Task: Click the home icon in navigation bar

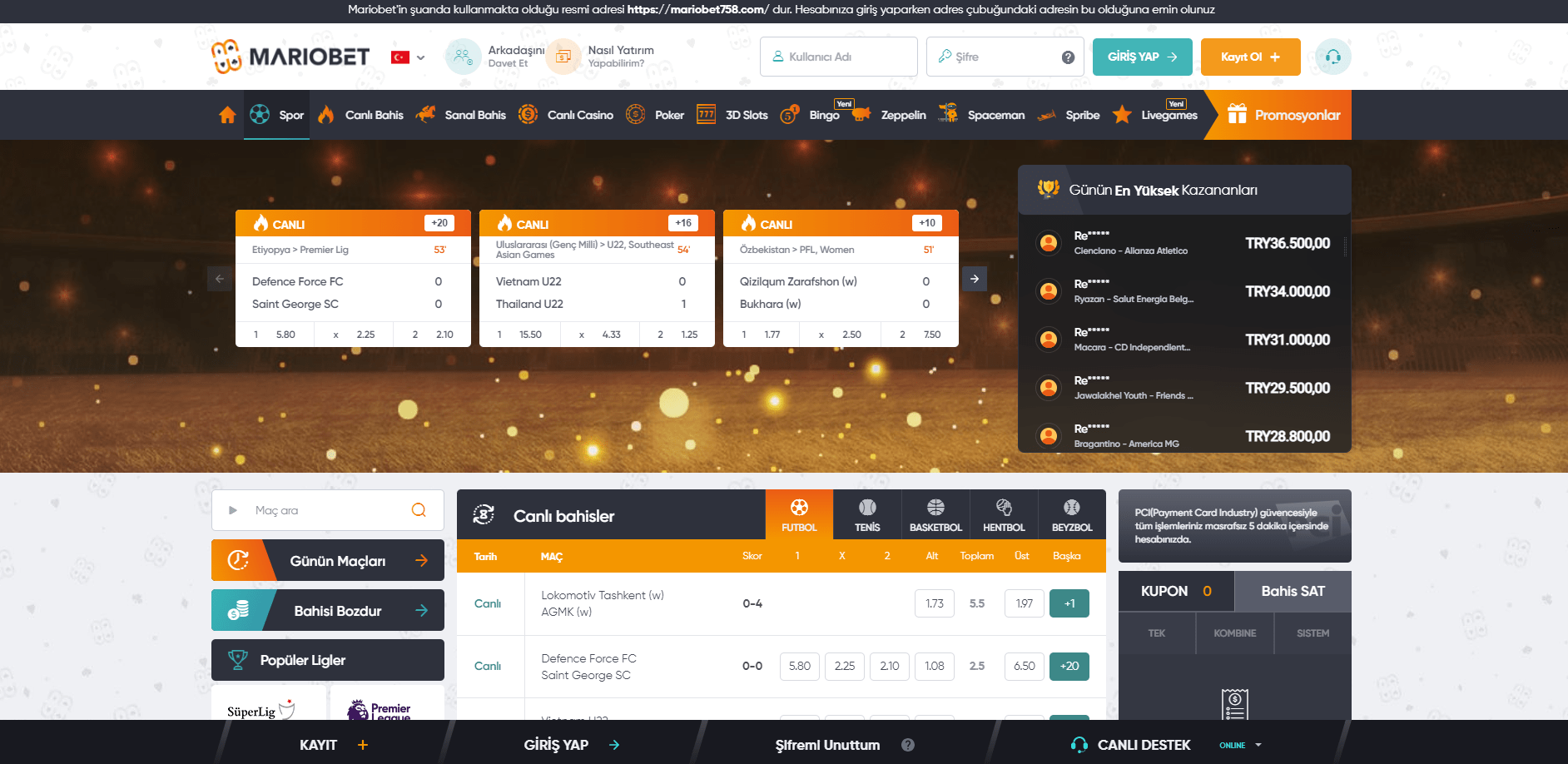Action: tap(227, 115)
